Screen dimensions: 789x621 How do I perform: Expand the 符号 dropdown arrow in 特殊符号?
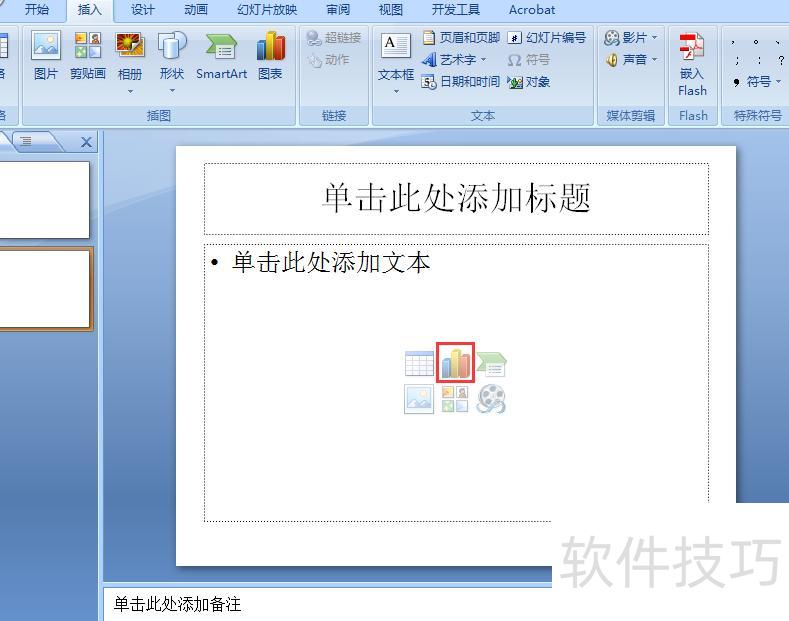click(778, 82)
